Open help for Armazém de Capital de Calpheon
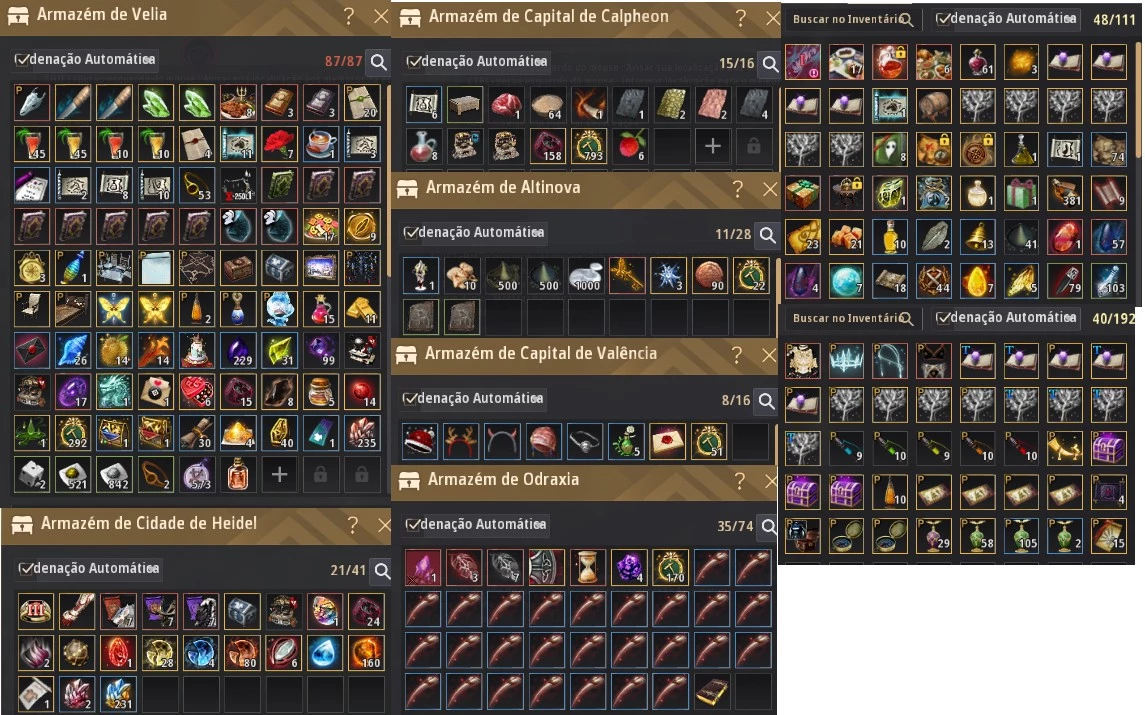 coord(740,18)
